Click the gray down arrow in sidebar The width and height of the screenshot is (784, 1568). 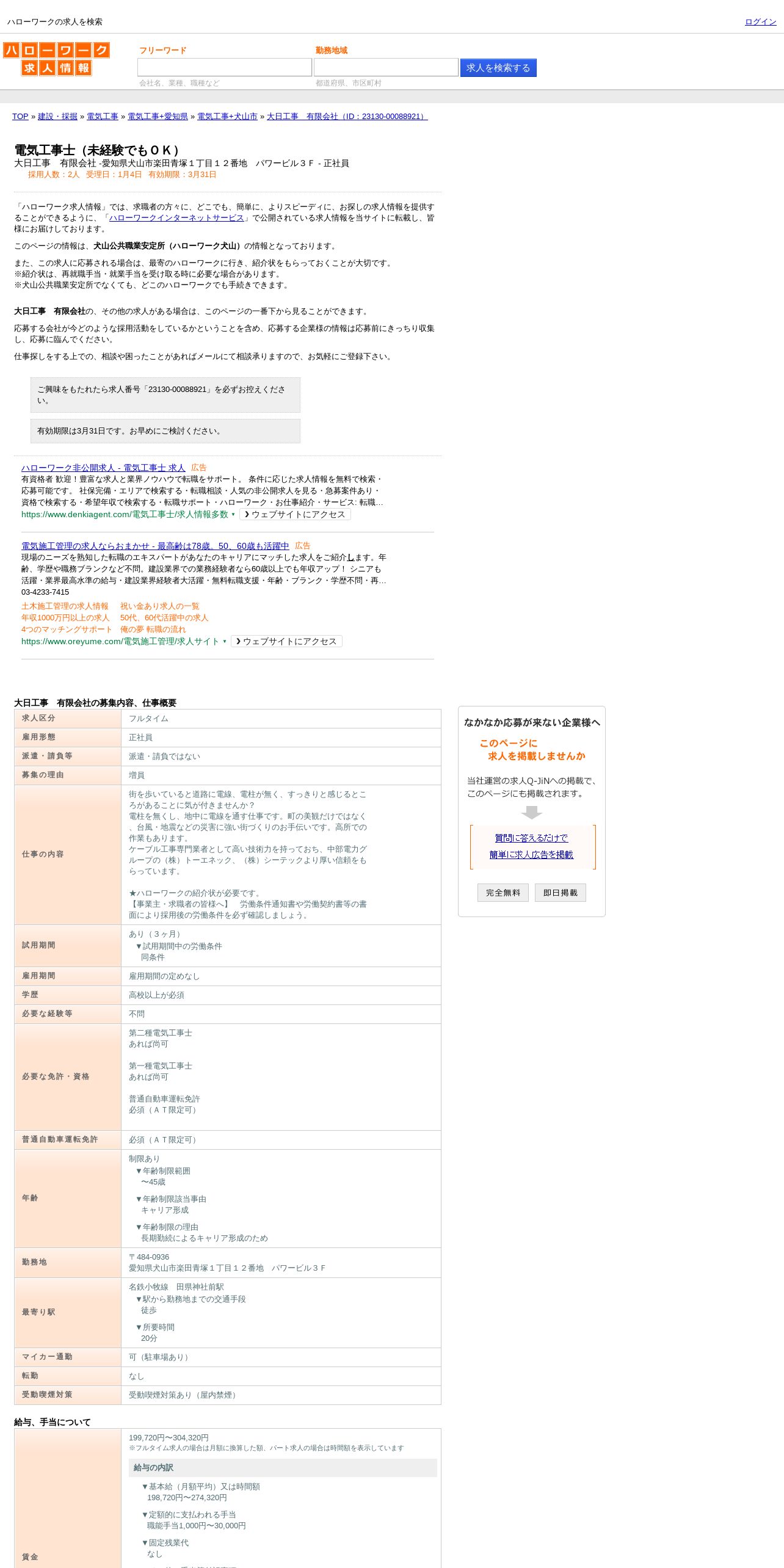(x=532, y=813)
